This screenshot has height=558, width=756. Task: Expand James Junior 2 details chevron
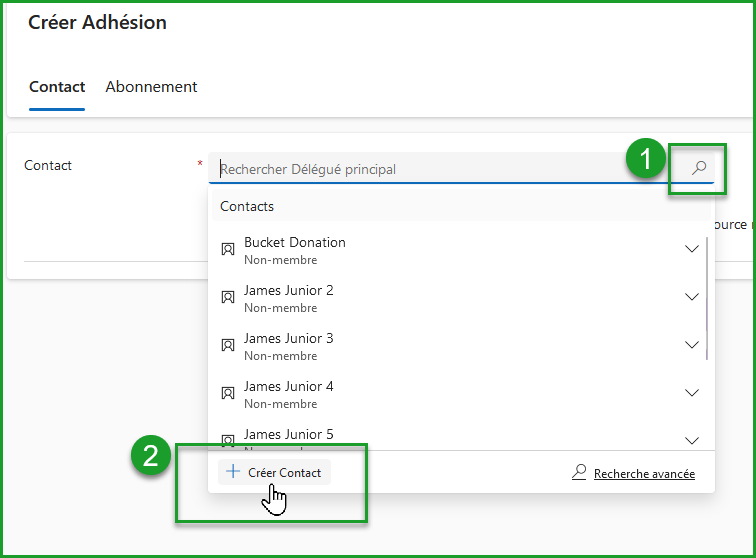(691, 297)
